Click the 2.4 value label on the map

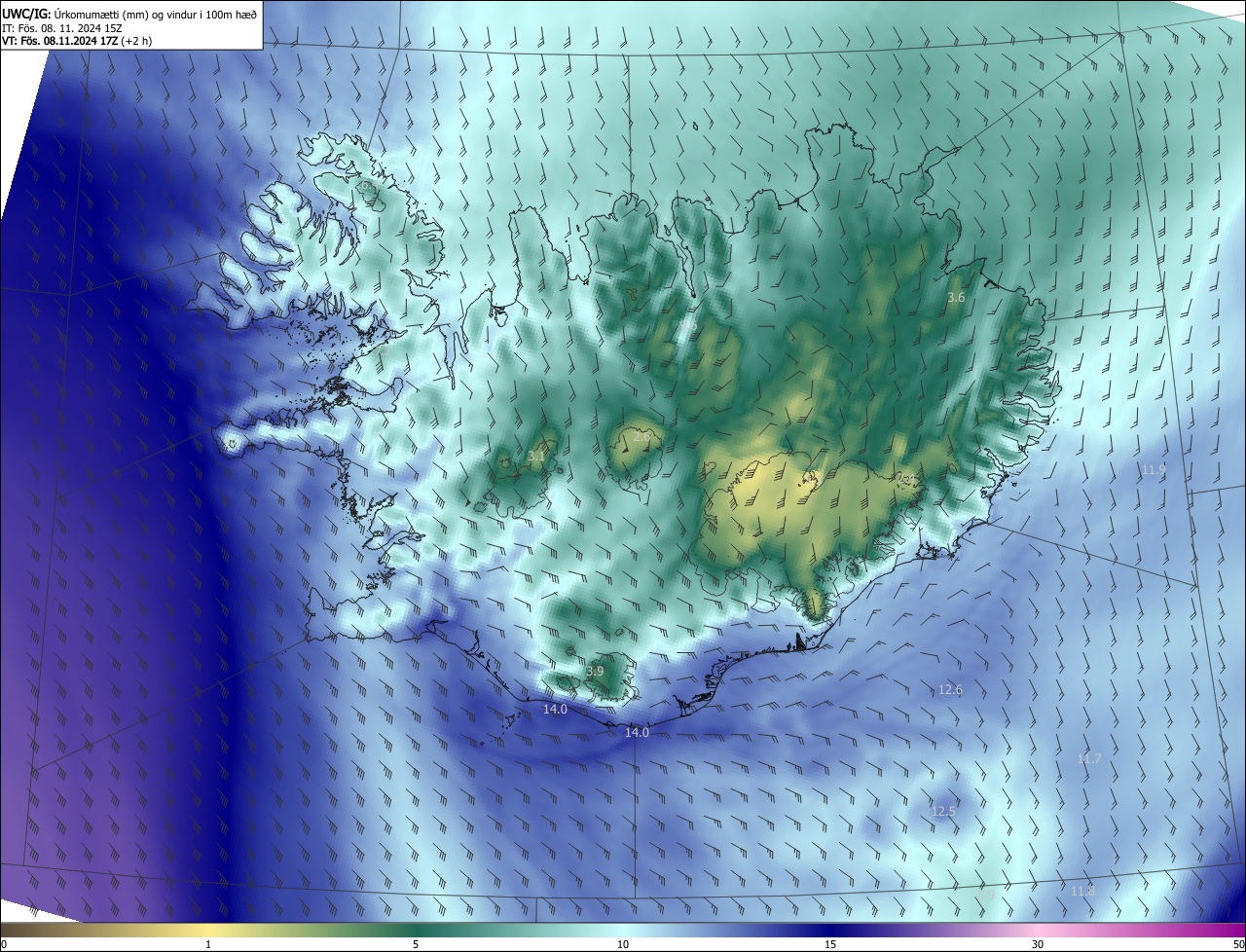[905, 479]
